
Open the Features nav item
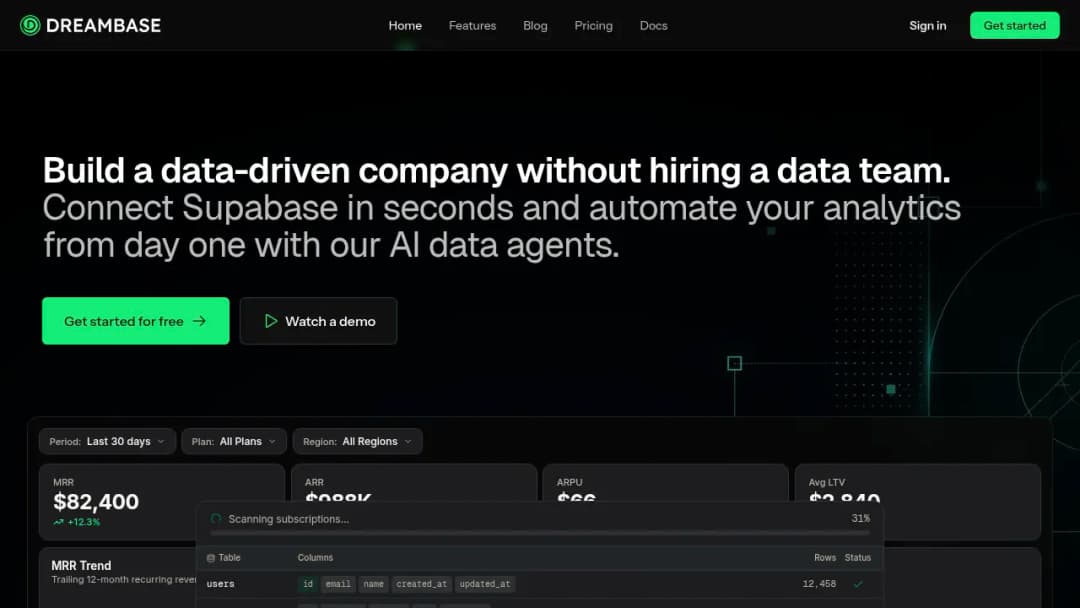(472, 25)
